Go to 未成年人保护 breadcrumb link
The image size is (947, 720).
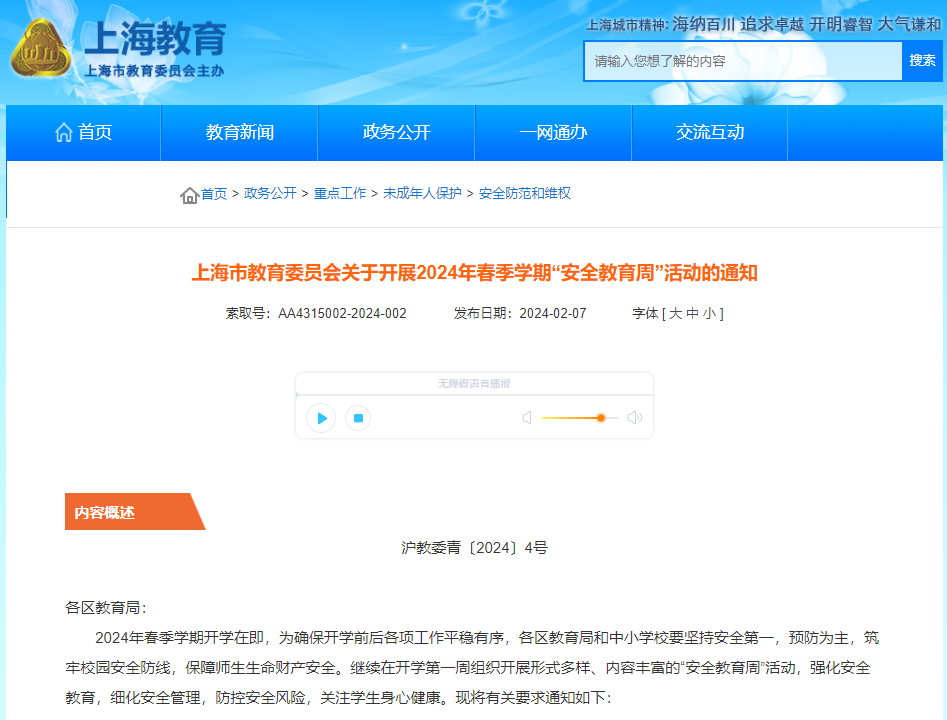tap(422, 193)
